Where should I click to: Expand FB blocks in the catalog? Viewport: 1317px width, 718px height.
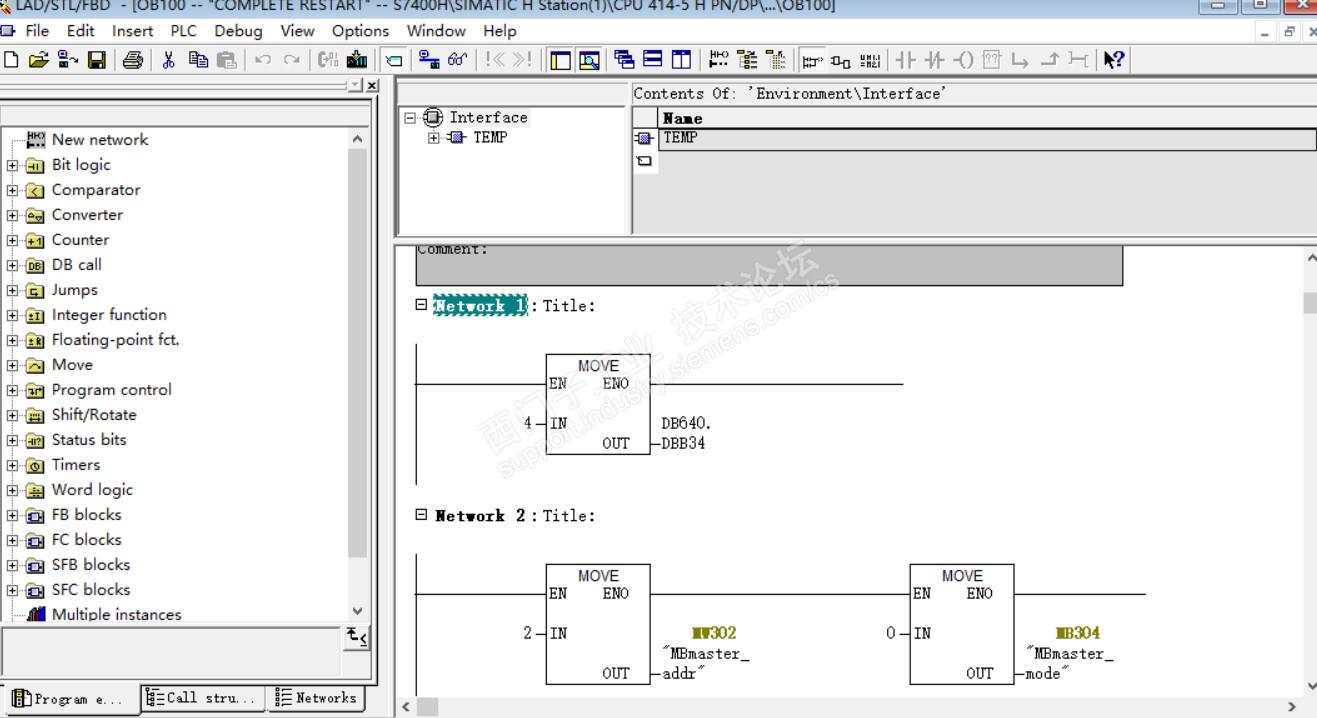[12, 515]
